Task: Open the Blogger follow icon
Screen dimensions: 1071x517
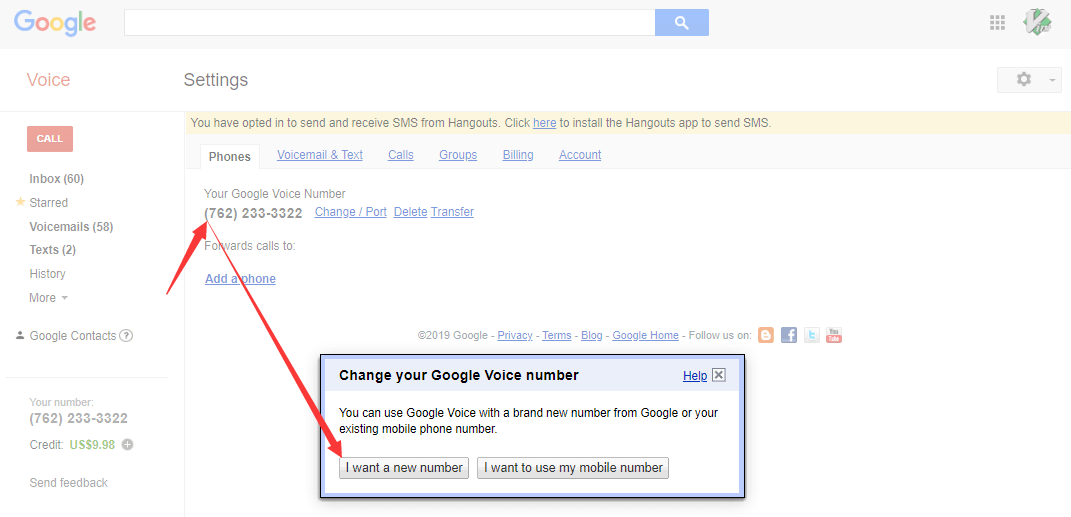Action: [766, 335]
